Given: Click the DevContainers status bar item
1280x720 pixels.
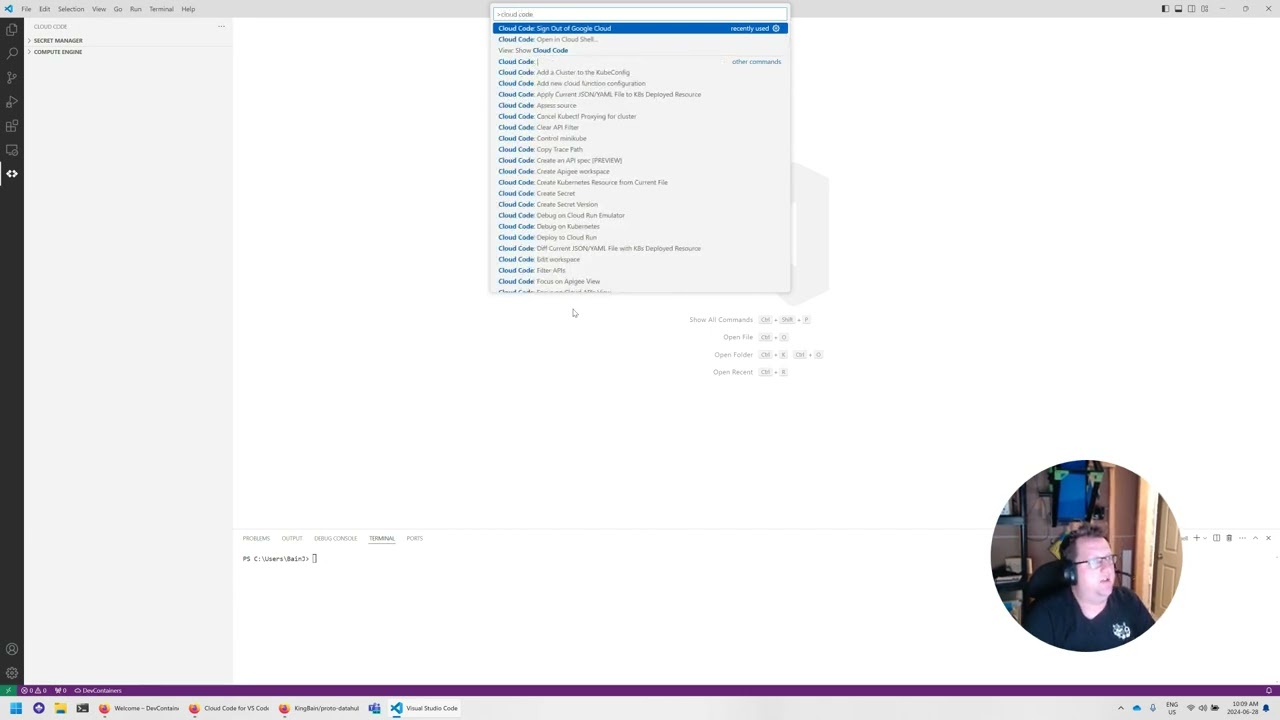Looking at the screenshot, I should (98, 690).
